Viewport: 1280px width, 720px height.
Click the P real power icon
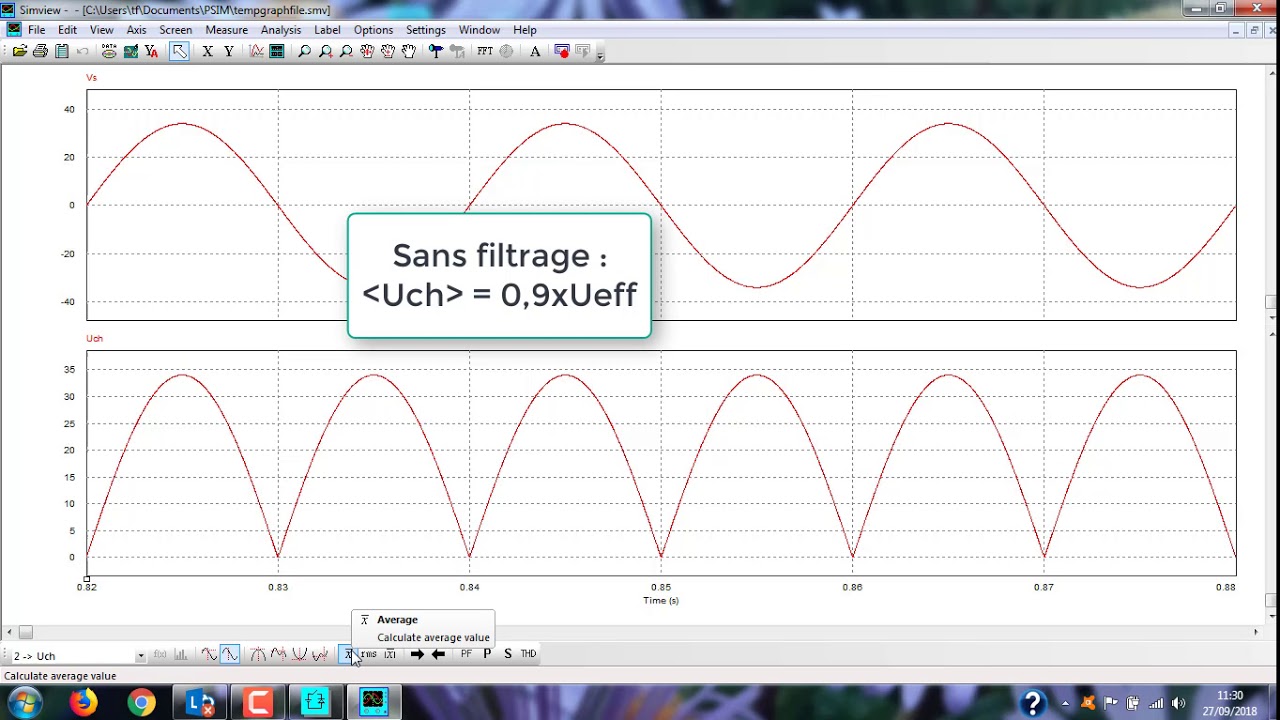tap(487, 654)
